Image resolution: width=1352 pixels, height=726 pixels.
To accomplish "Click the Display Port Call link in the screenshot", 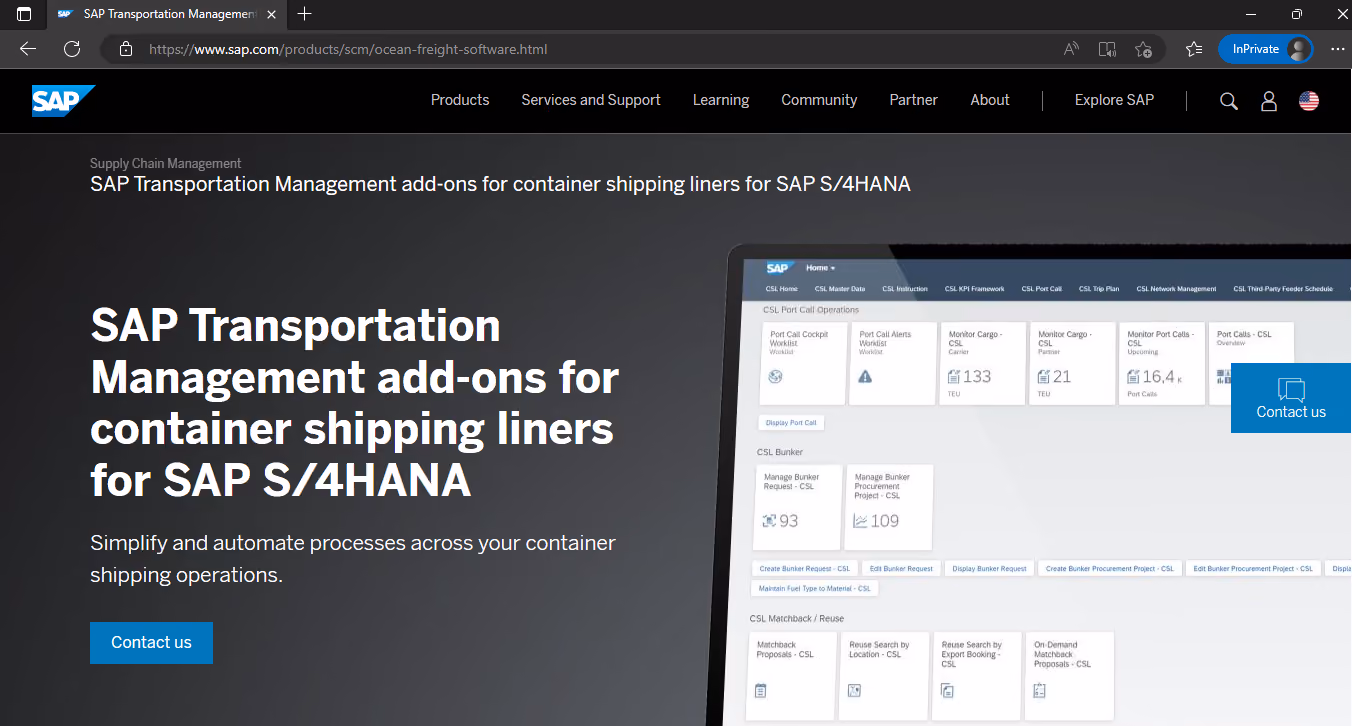I will pyautogui.click(x=791, y=423).
